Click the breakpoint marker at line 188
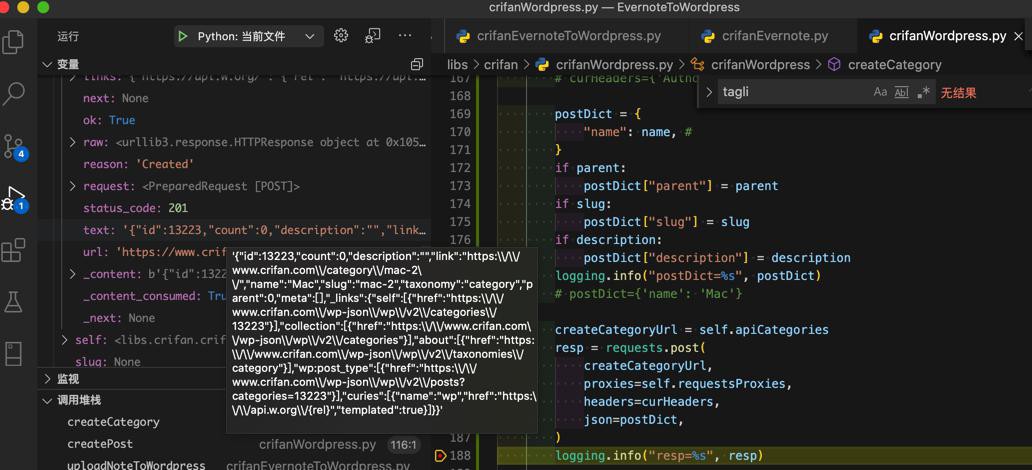 (x=440, y=455)
